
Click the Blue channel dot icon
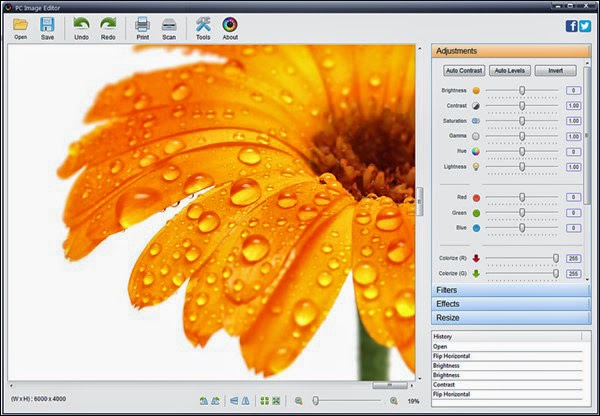click(x=476, y=228)
